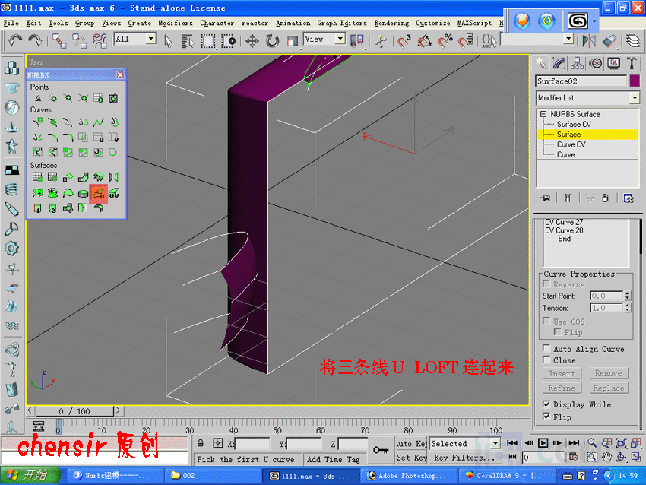Click the Start Point spinner arrows
646x485 pixels.
click(627, 295)
